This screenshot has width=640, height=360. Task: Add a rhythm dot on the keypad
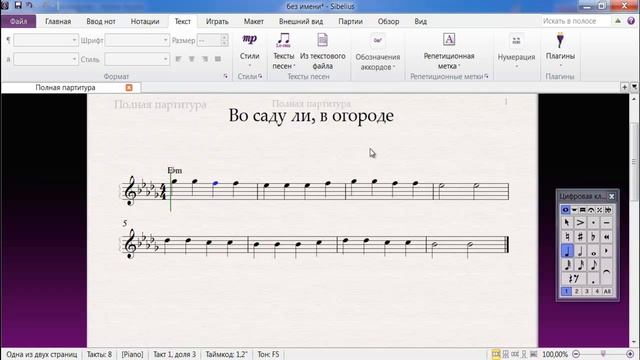593,279
